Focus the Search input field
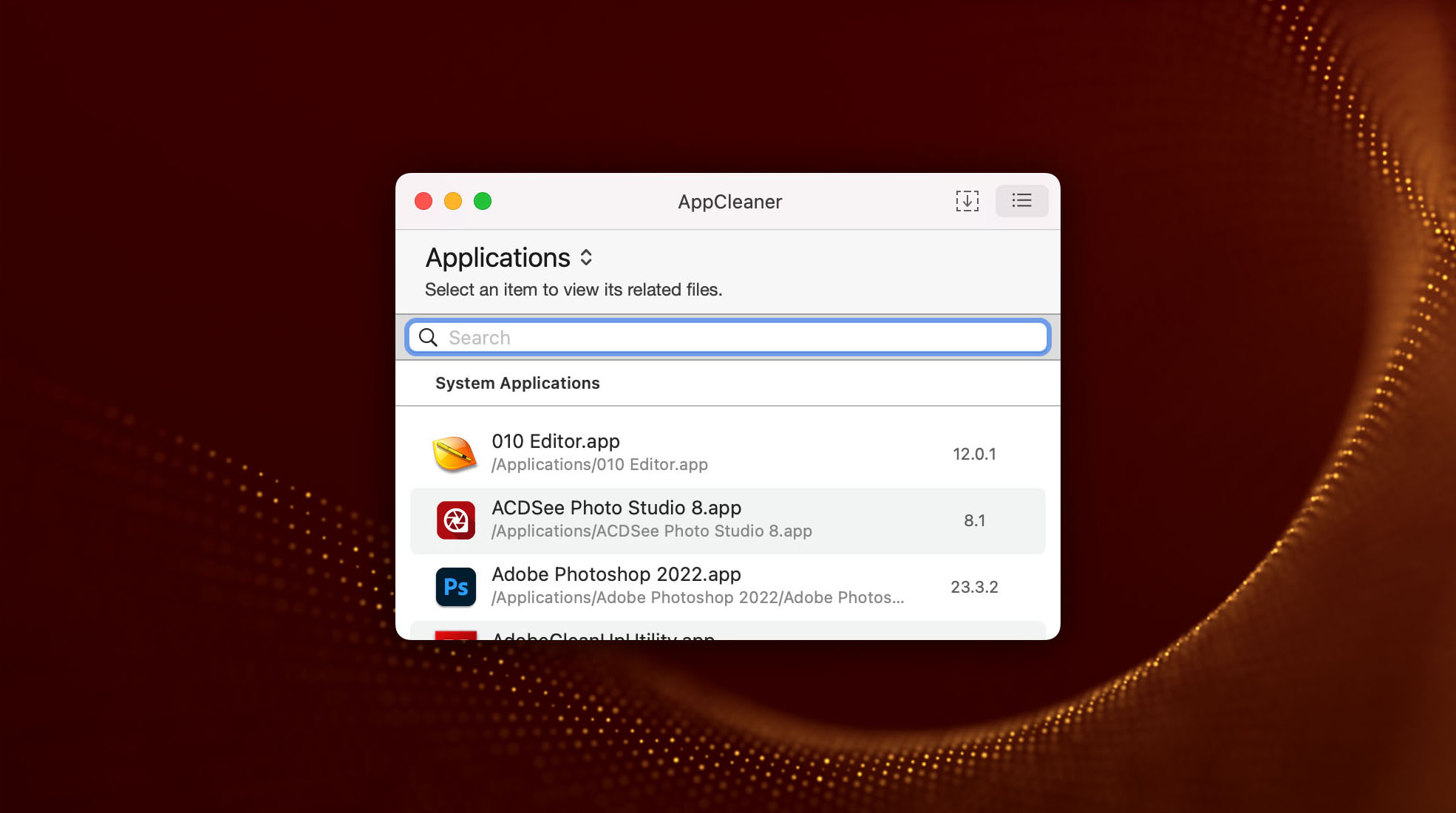1456x813 pixels. coord(727,337)
